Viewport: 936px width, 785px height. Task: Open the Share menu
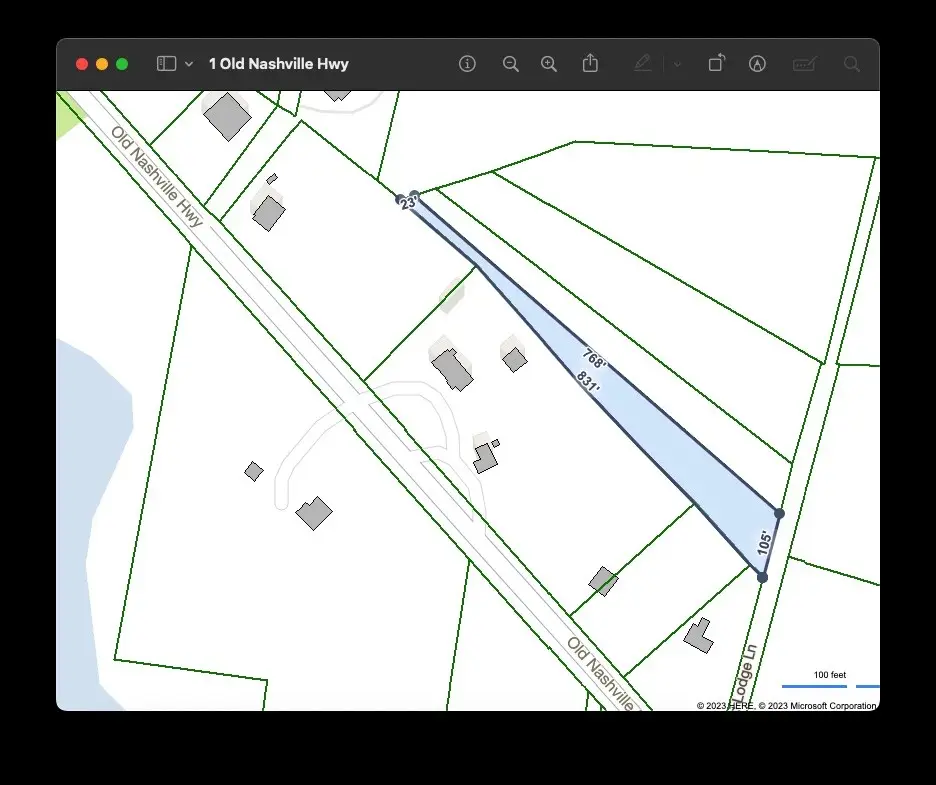click(590, 64)
